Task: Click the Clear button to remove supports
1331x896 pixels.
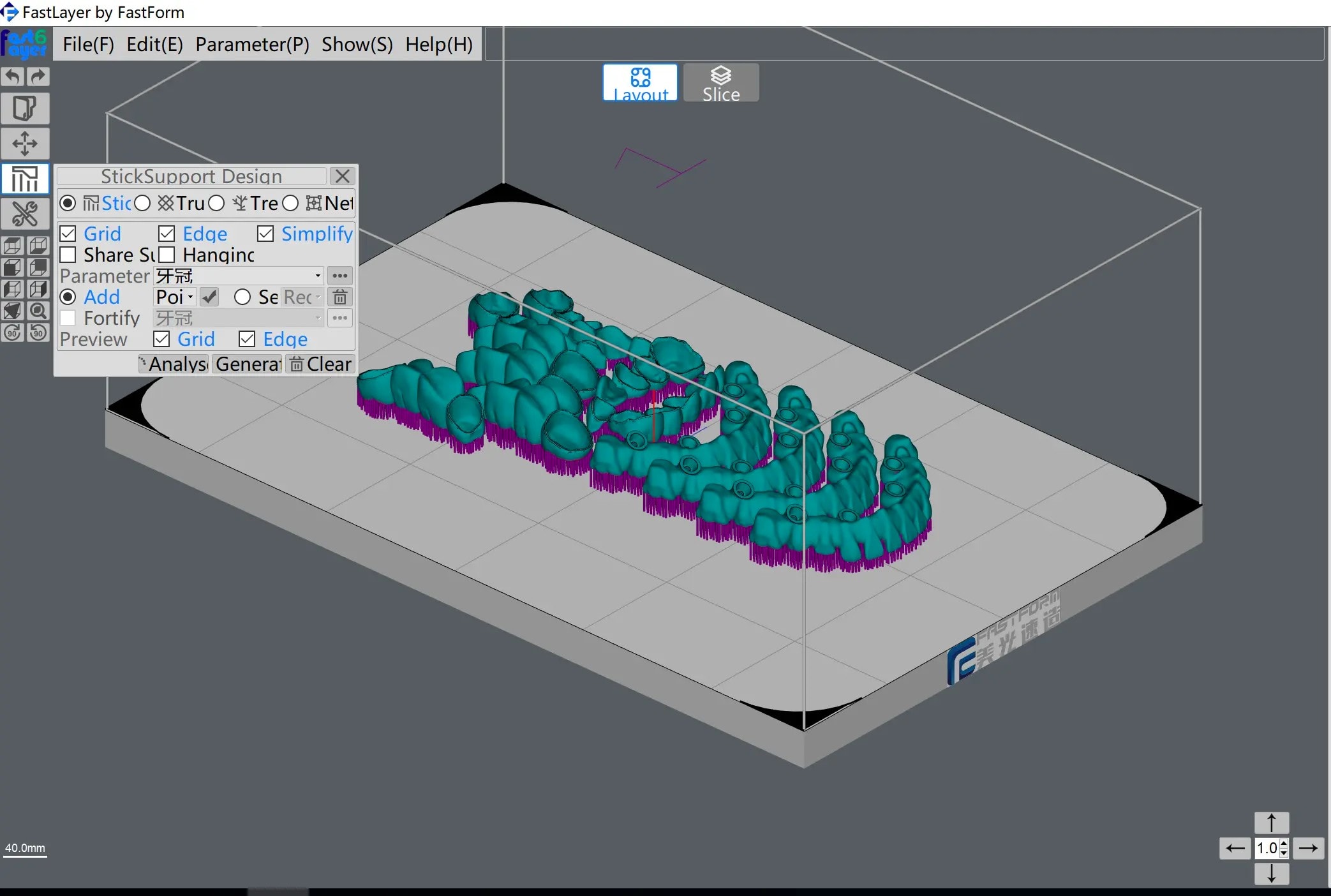Action: 320,363
